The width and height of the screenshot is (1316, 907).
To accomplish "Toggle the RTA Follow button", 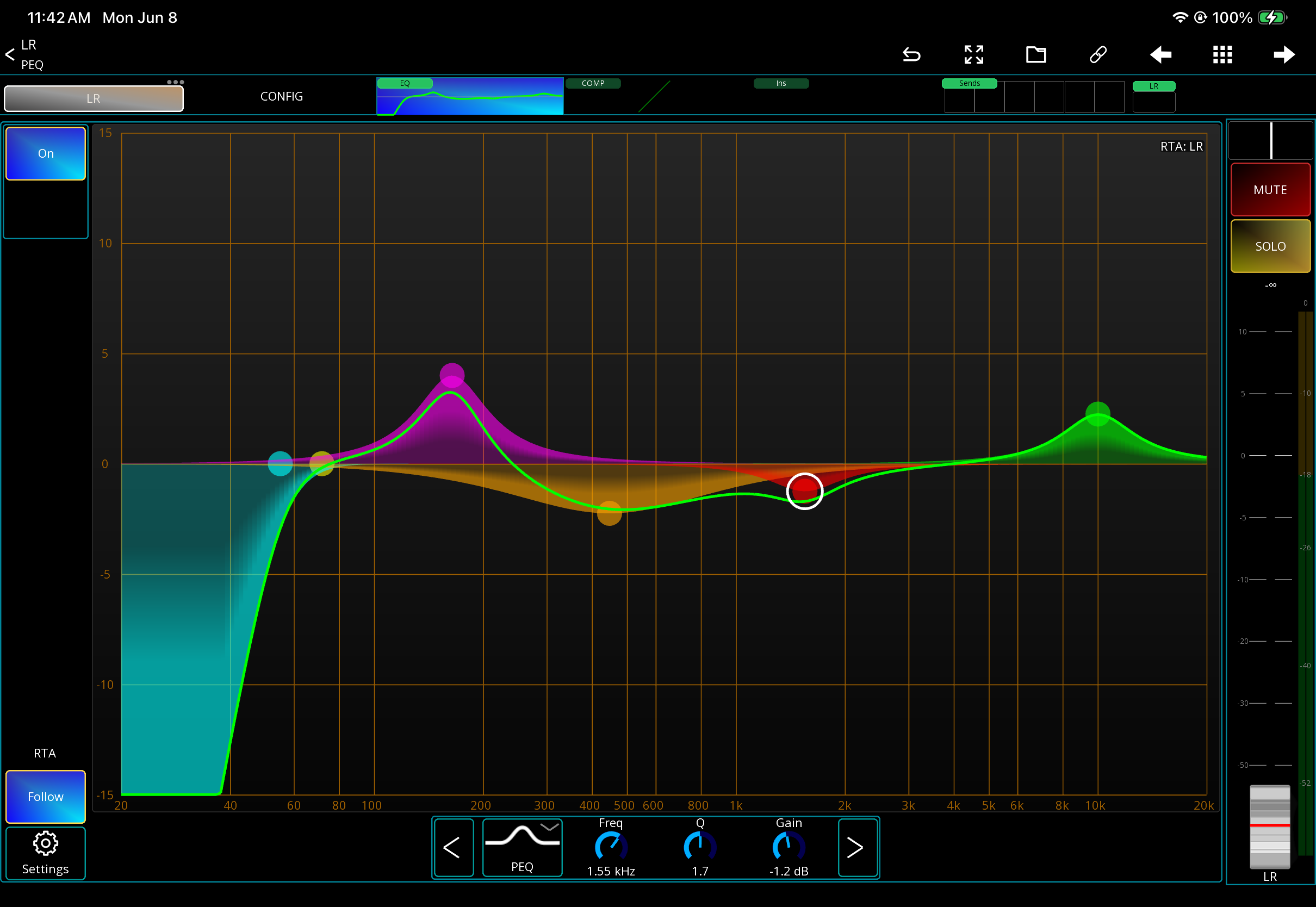I will click(46, 797).
